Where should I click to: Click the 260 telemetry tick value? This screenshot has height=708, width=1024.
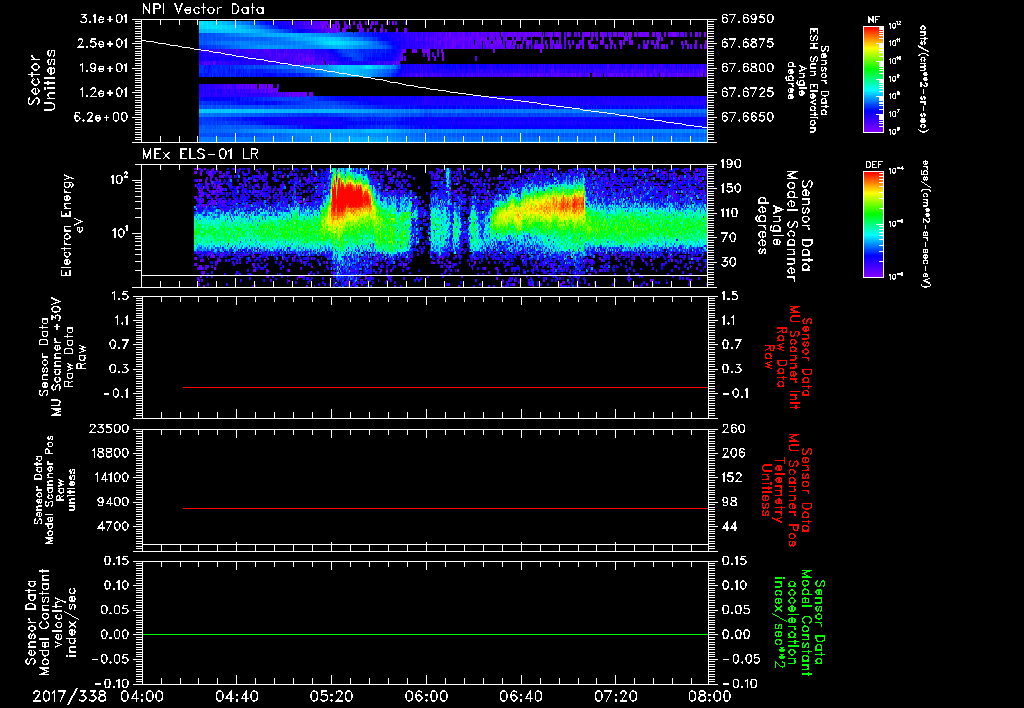tap(733, 428)
